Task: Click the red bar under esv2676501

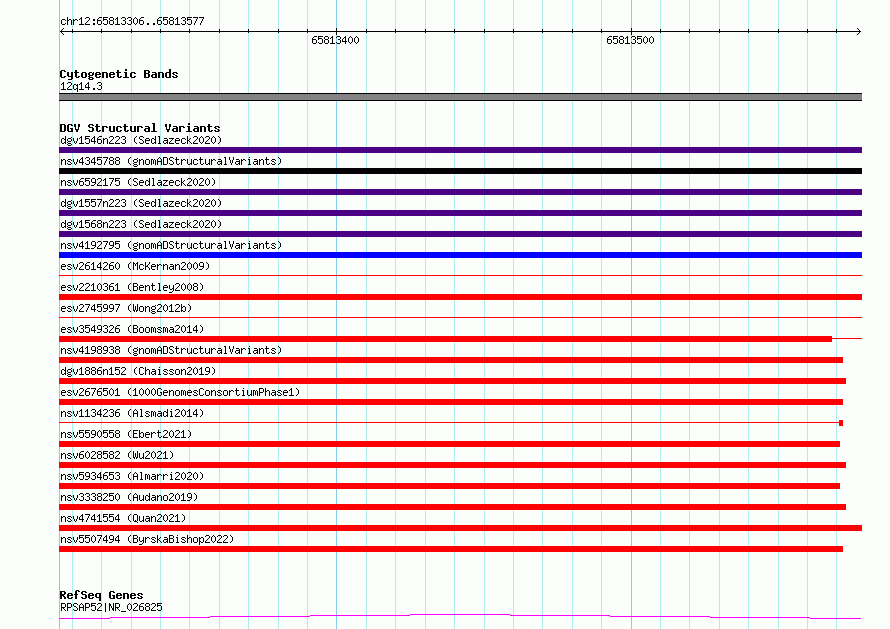Action: pyautogui.click(x=451, y=402)
